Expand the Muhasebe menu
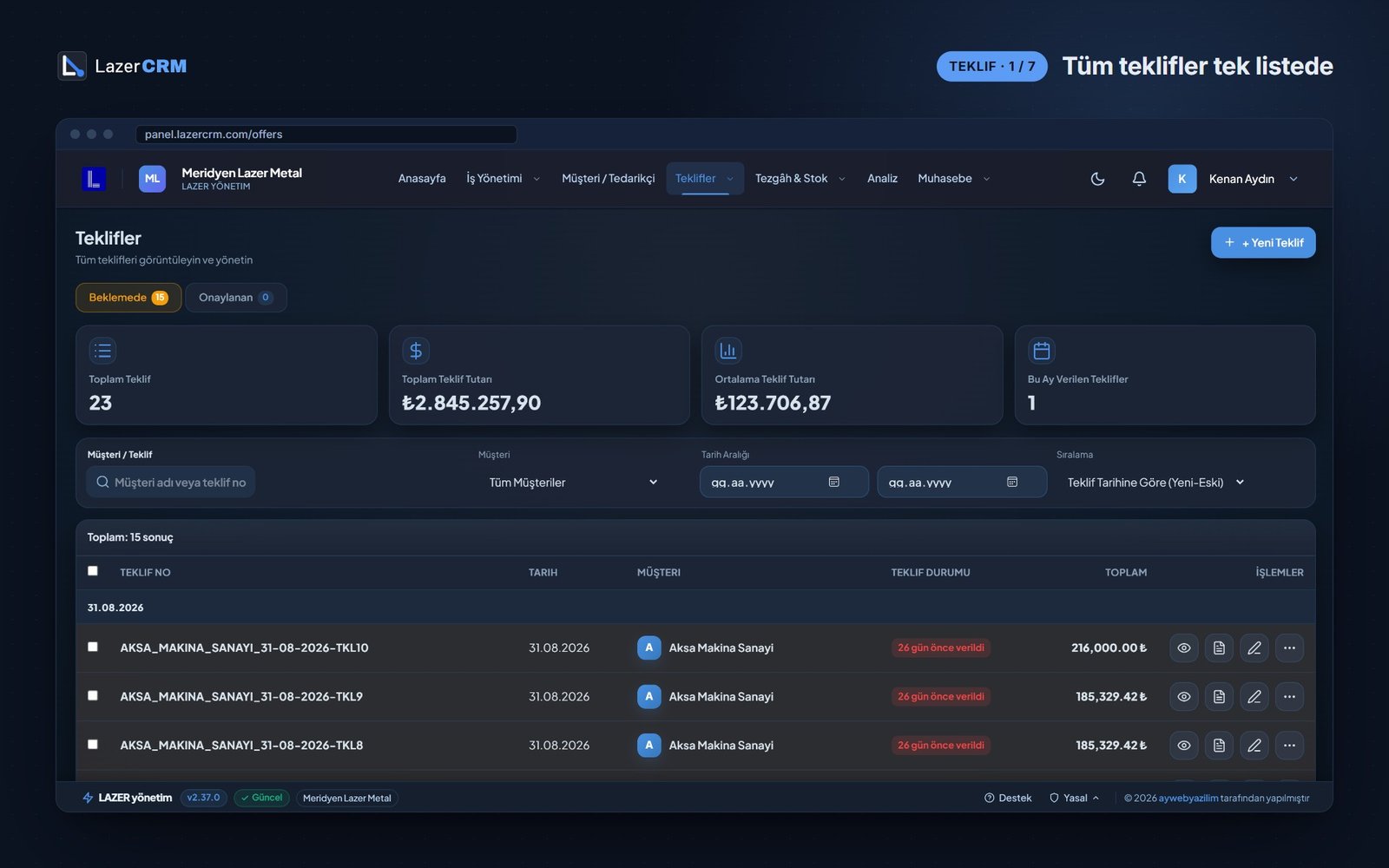 954,179
